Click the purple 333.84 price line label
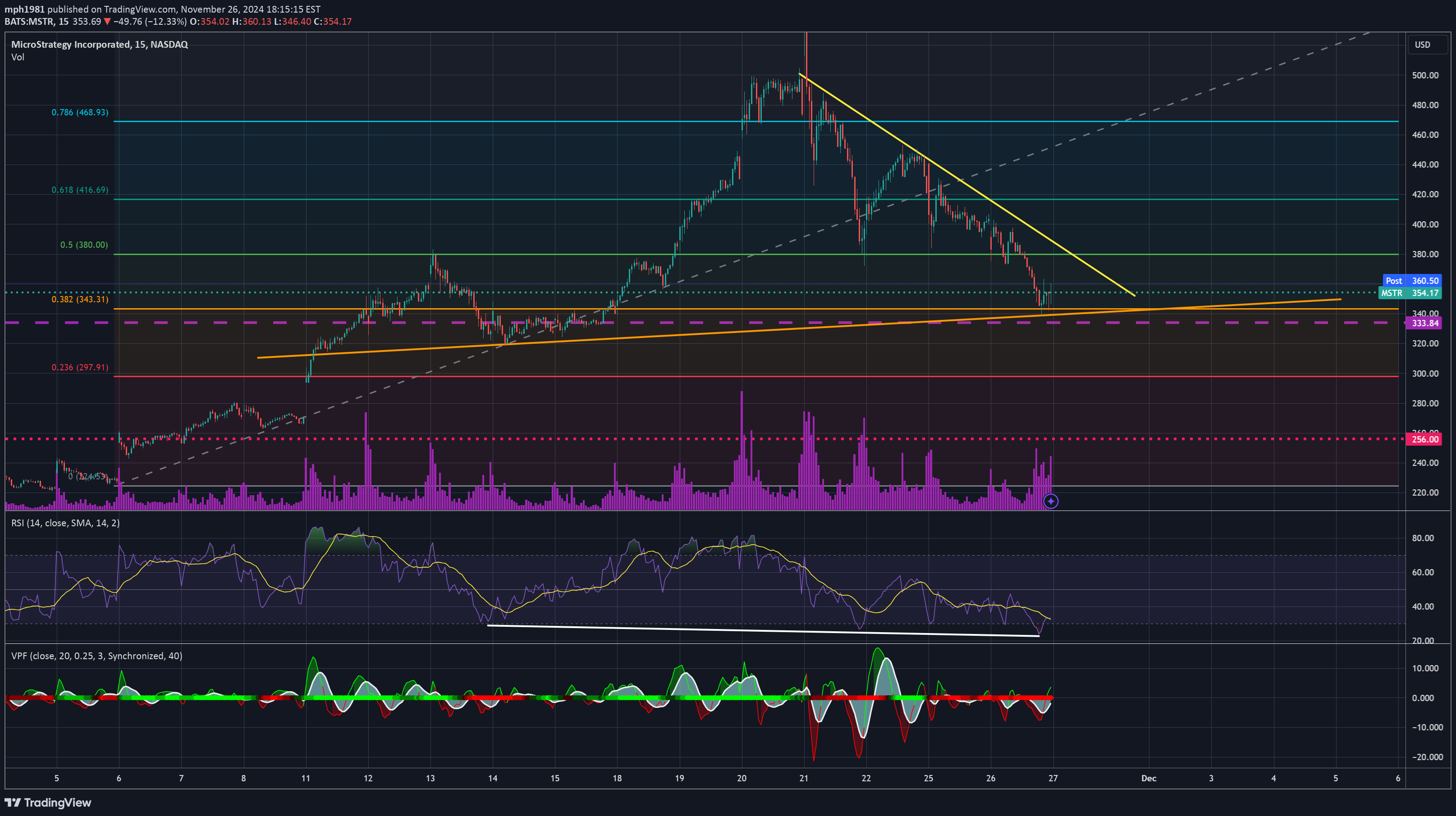Screen dimensions: 1456x816 pos(1425,323)
